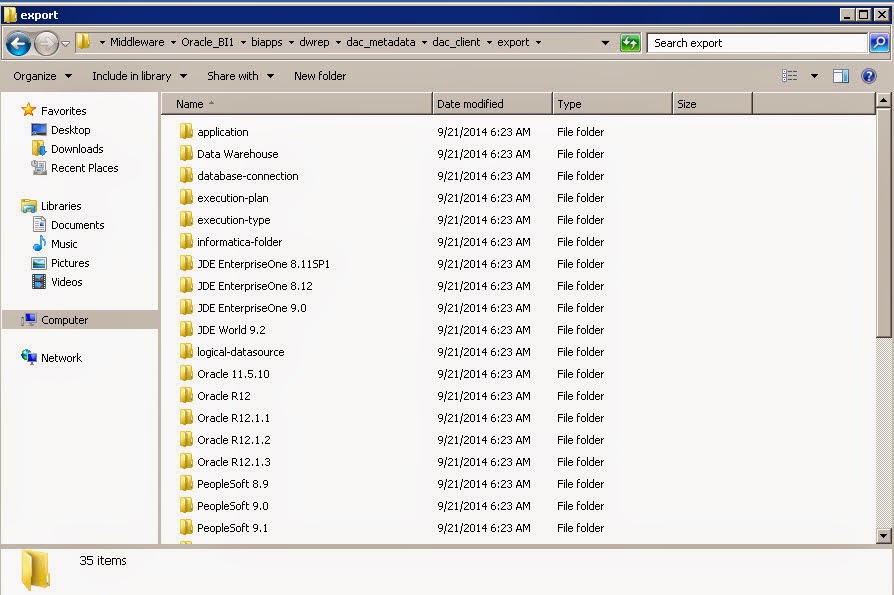This screenshot has width=894, height=595.
Task: Toggle the preview pane icon
Action: point(841,76)
